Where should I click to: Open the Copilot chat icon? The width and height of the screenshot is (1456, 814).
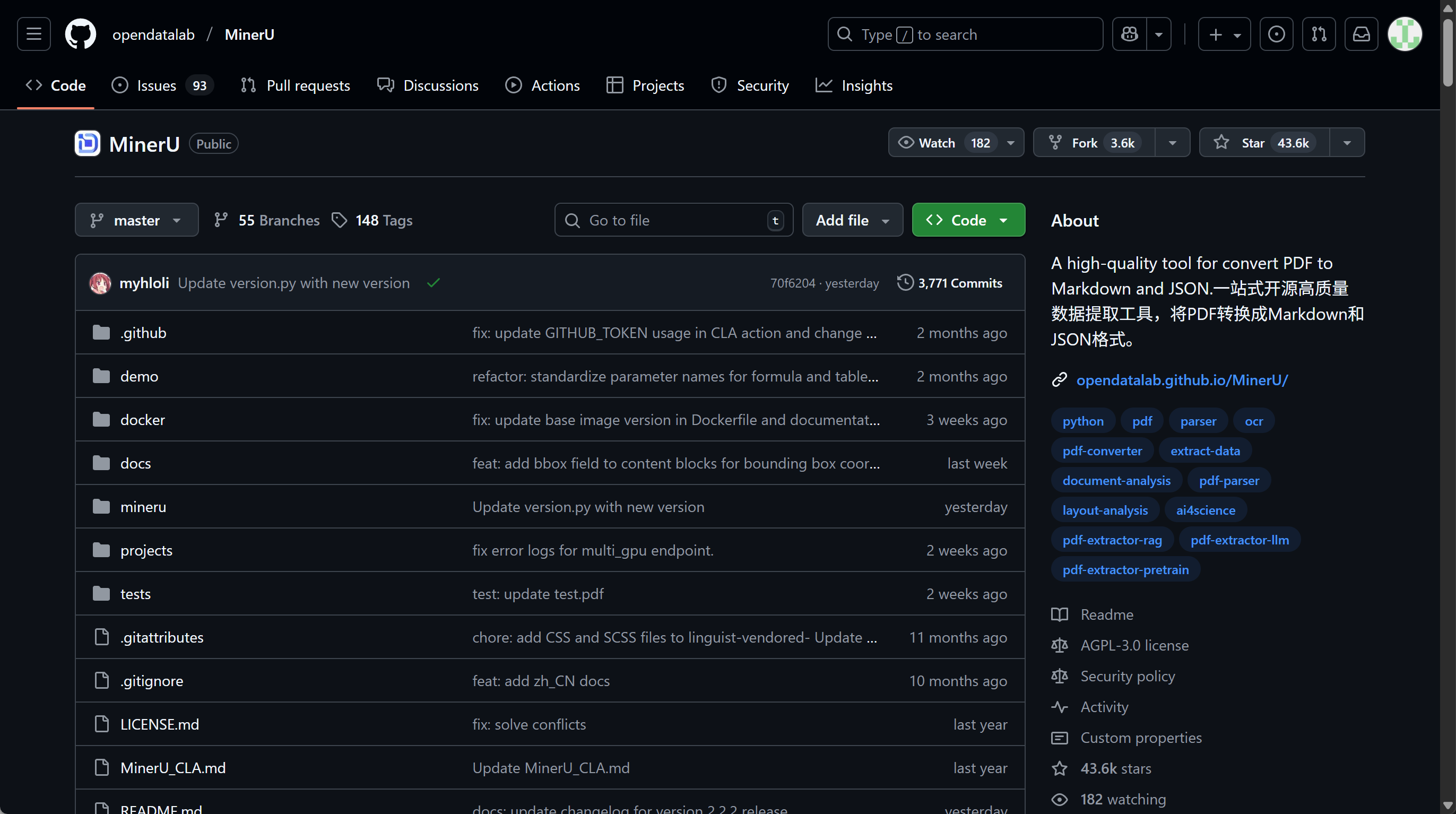(1129, 34)
